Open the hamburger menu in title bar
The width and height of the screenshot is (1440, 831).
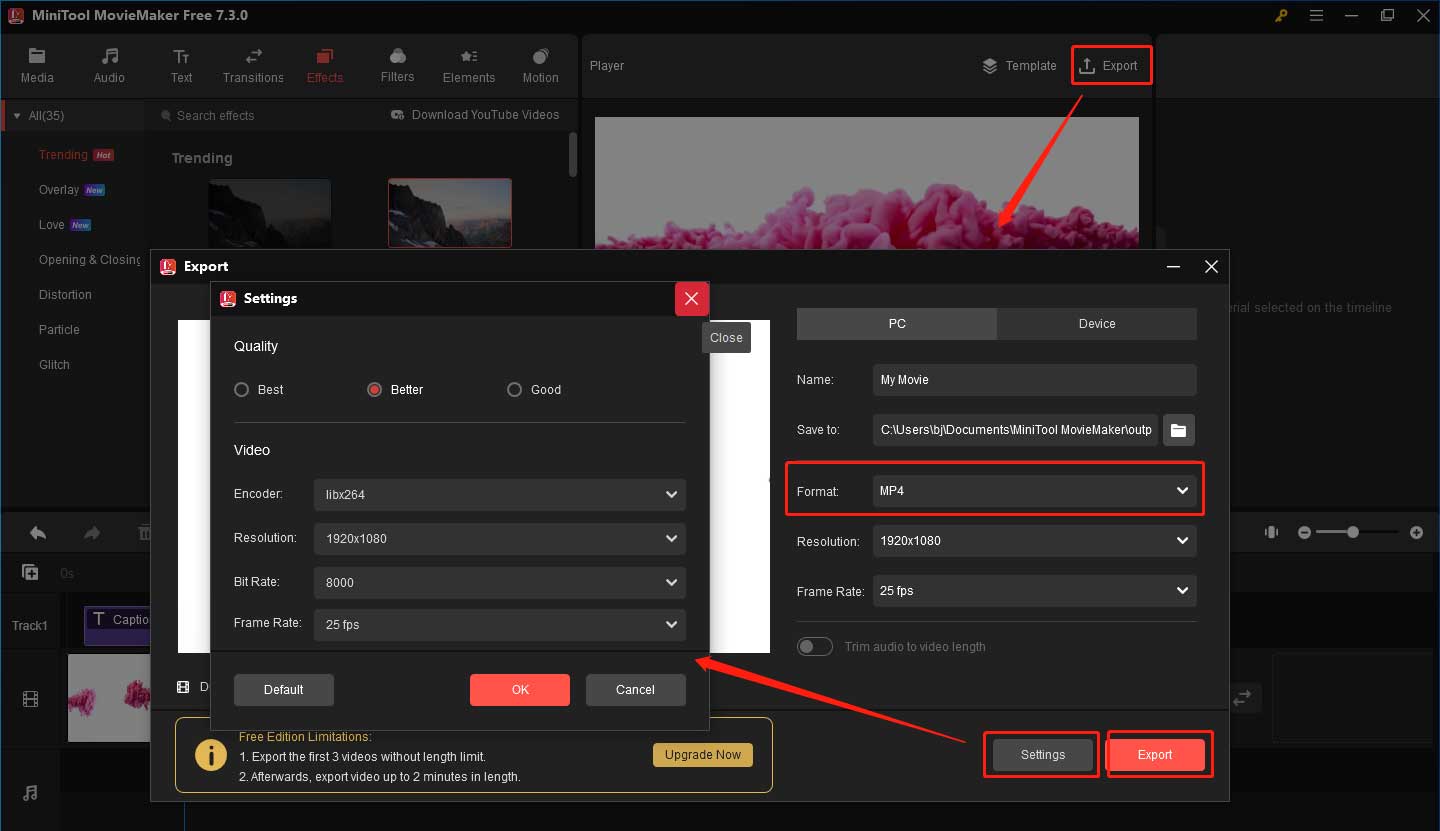(1316, 16)
